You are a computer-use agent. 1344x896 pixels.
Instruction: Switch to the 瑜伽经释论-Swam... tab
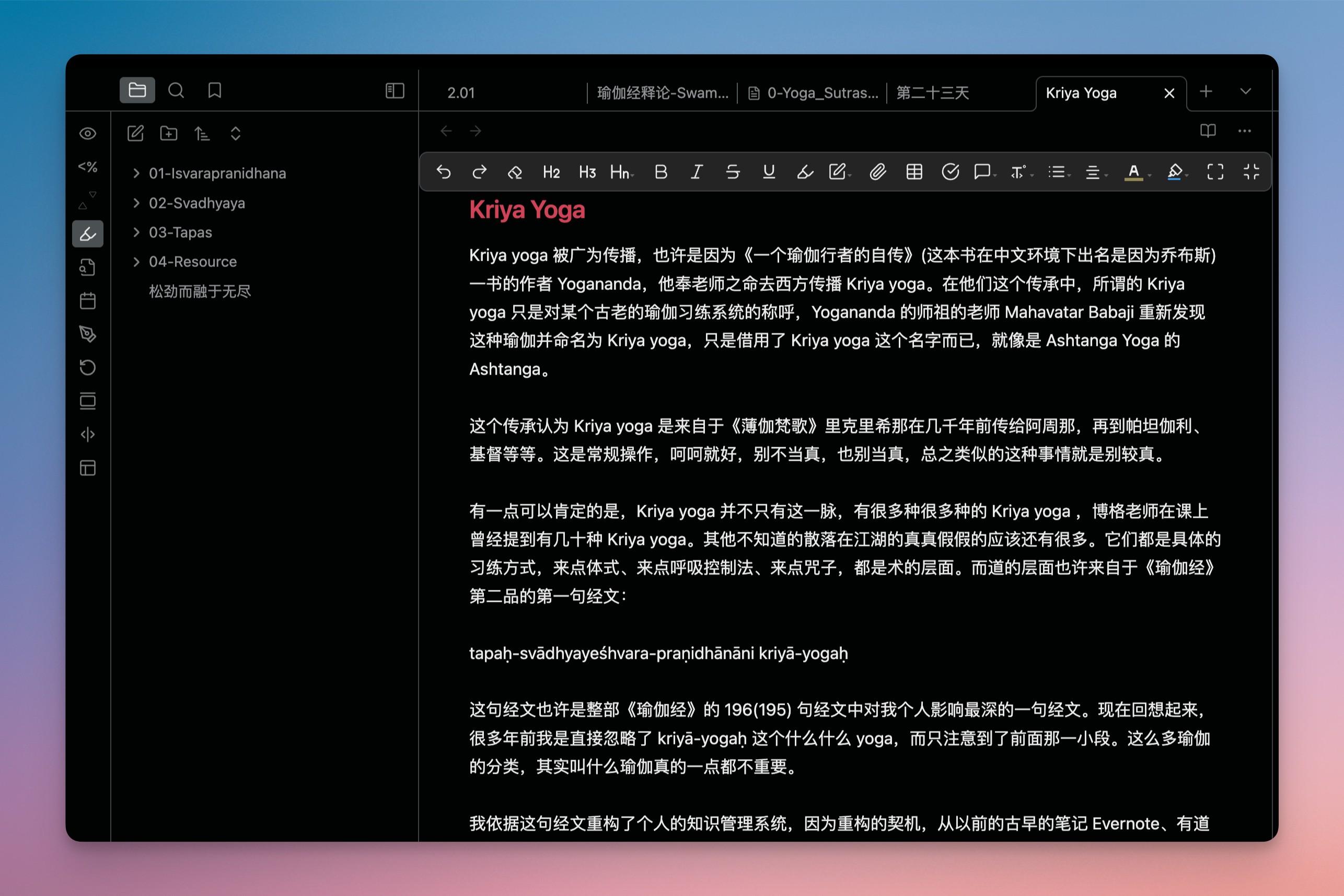point(662,92)
